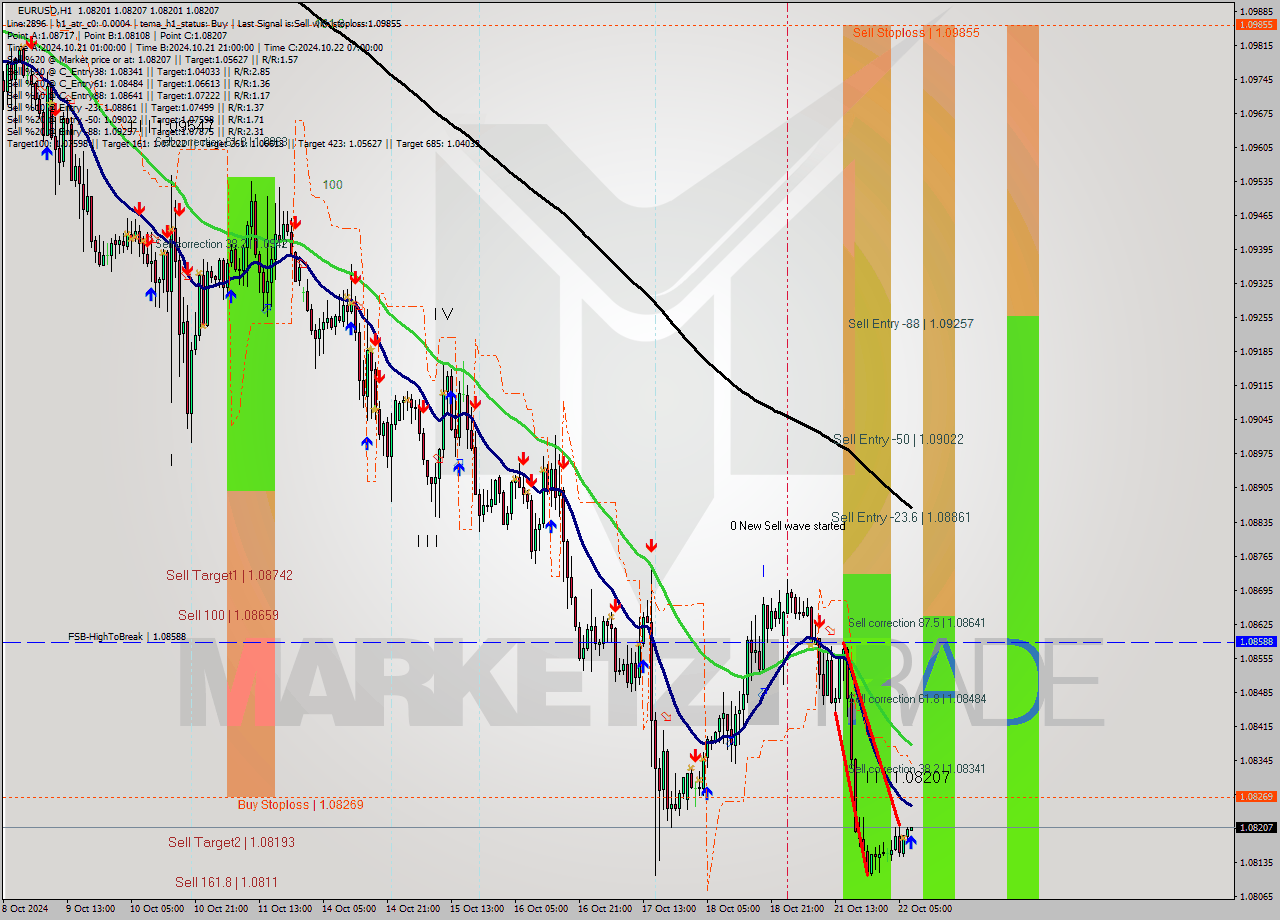Image resolution: width=1280 pixels, height=920 pixels.
Task: Click the 'Target 685: 1.04033' info text
Action: [438, 144]
